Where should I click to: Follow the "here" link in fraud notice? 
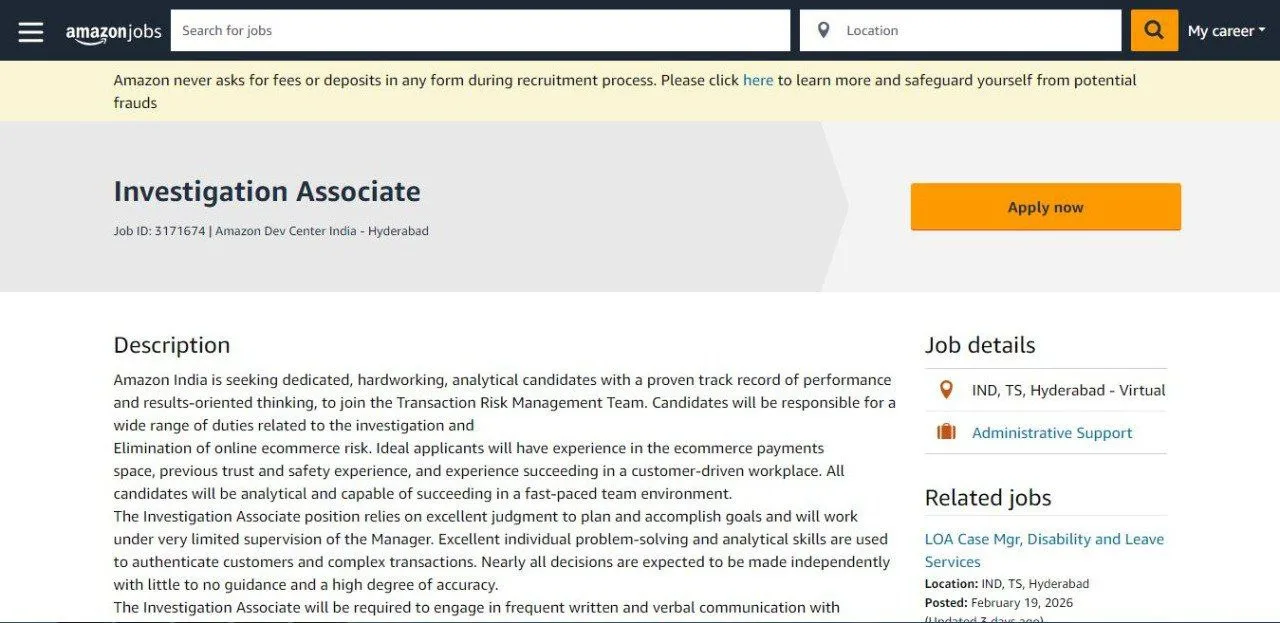(x=758, y=80)
